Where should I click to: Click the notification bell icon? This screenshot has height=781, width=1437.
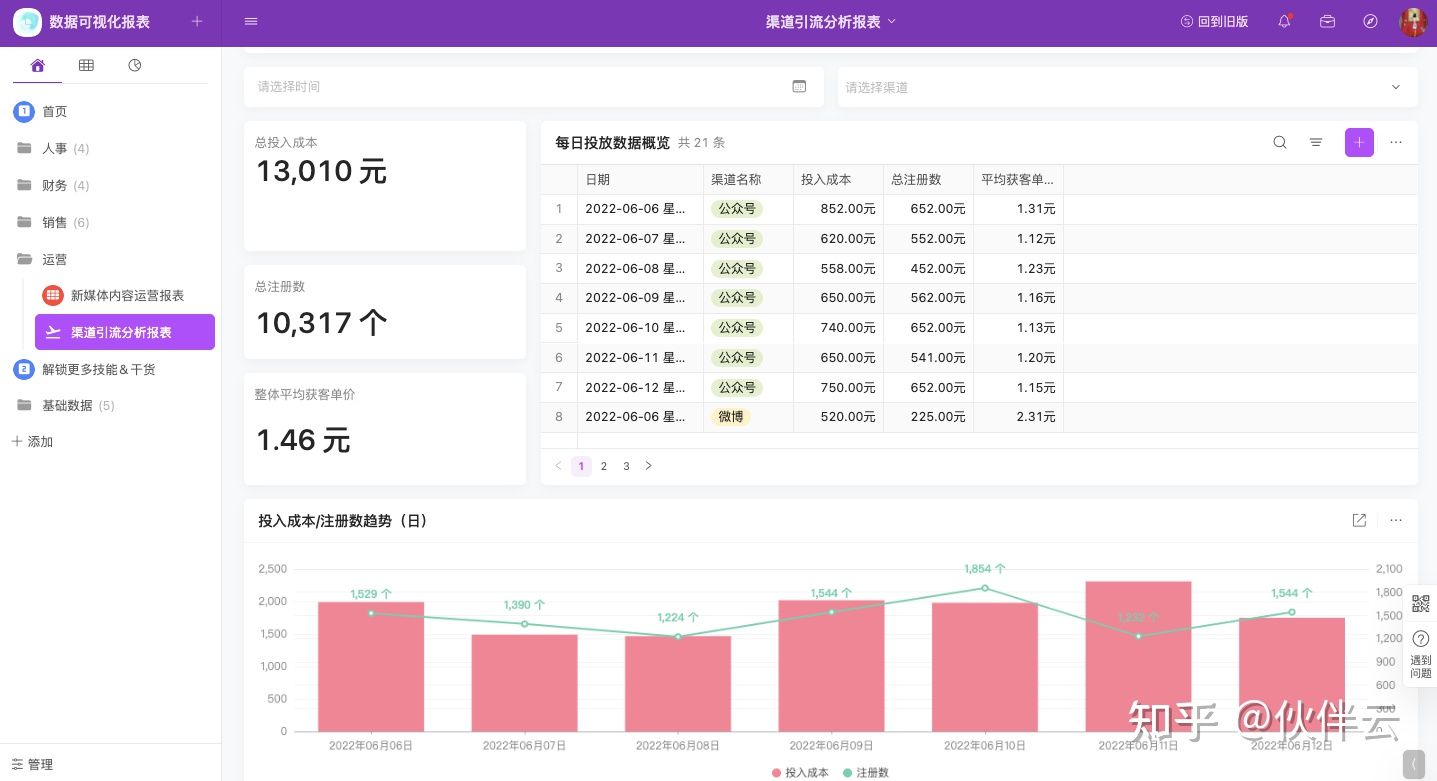click(x=1284, y=21)
